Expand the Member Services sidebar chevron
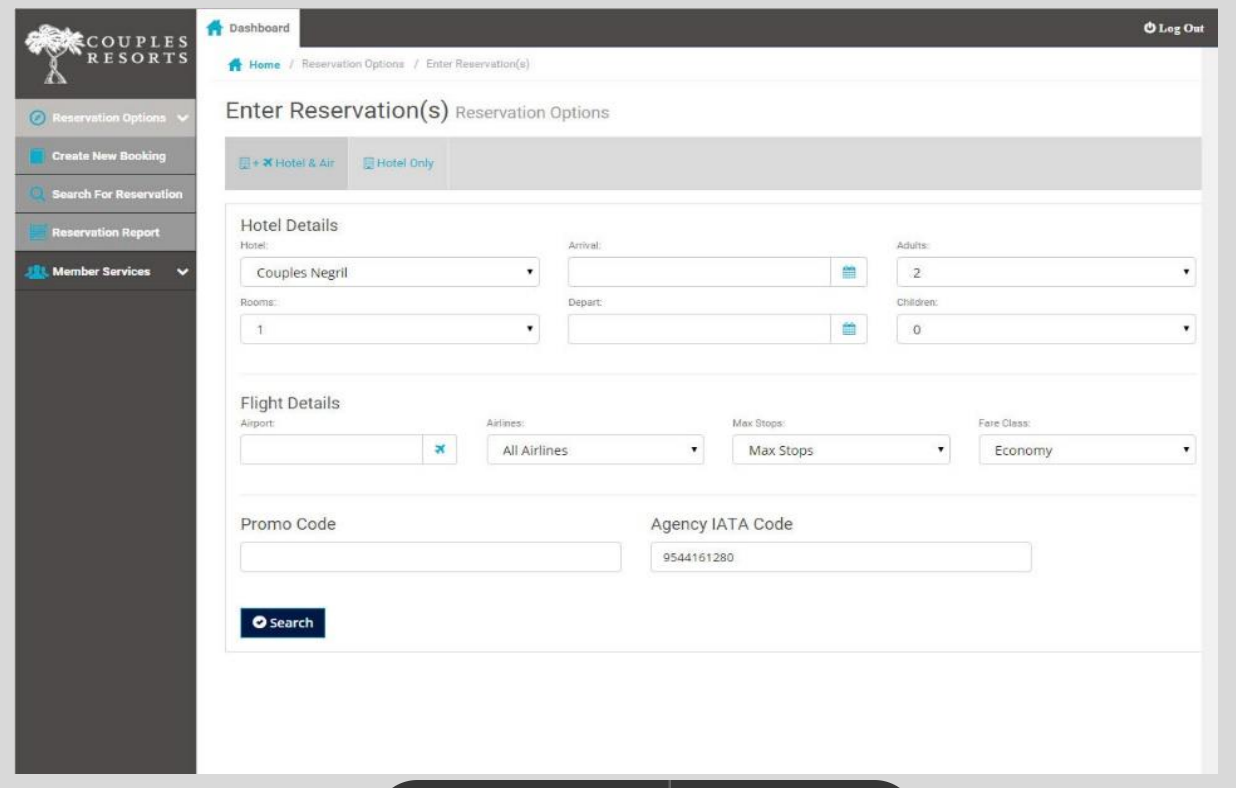The image size is (1236, 788). tap(182, 271)
